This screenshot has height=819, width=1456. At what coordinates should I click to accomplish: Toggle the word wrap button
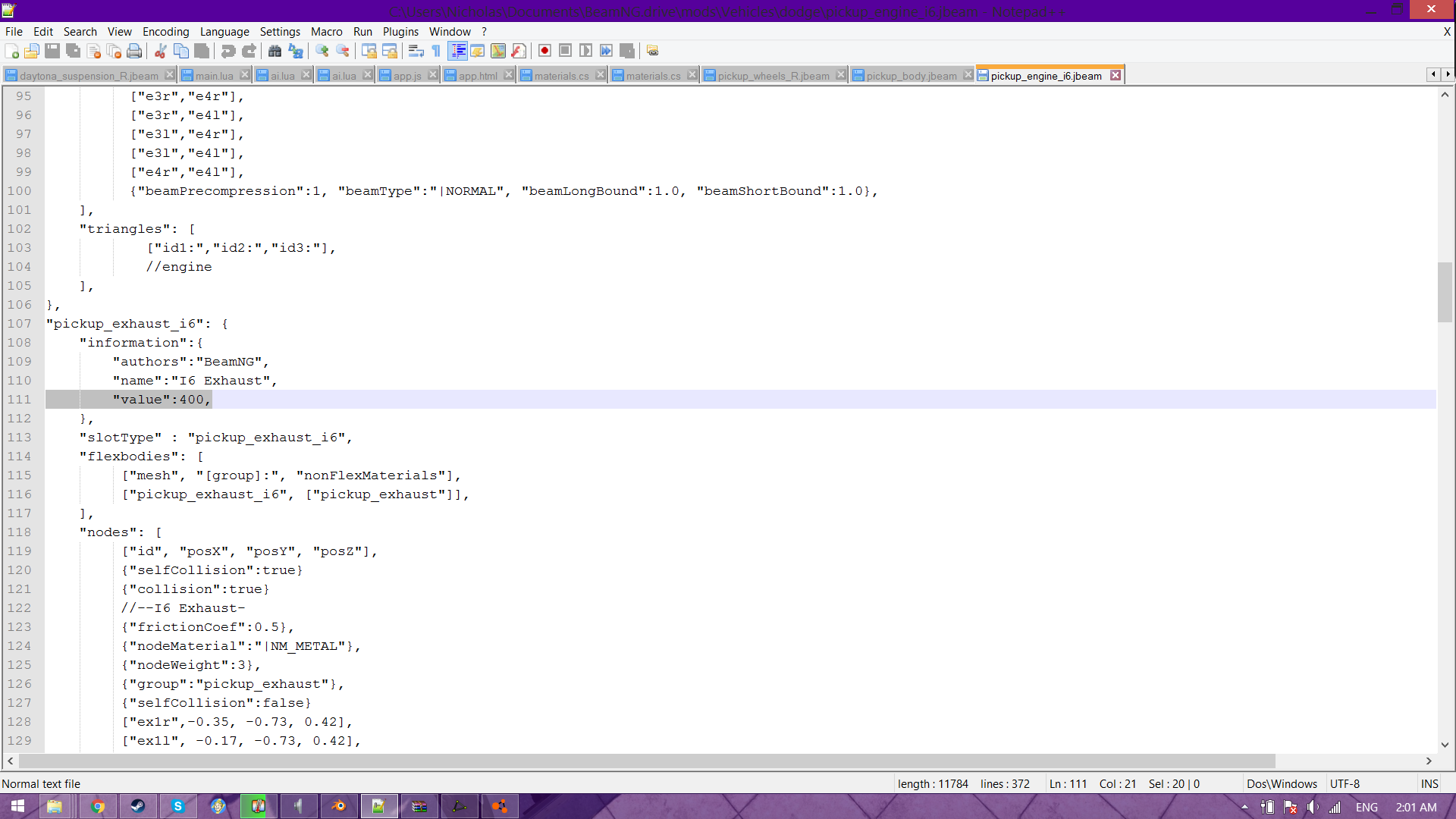416,51
